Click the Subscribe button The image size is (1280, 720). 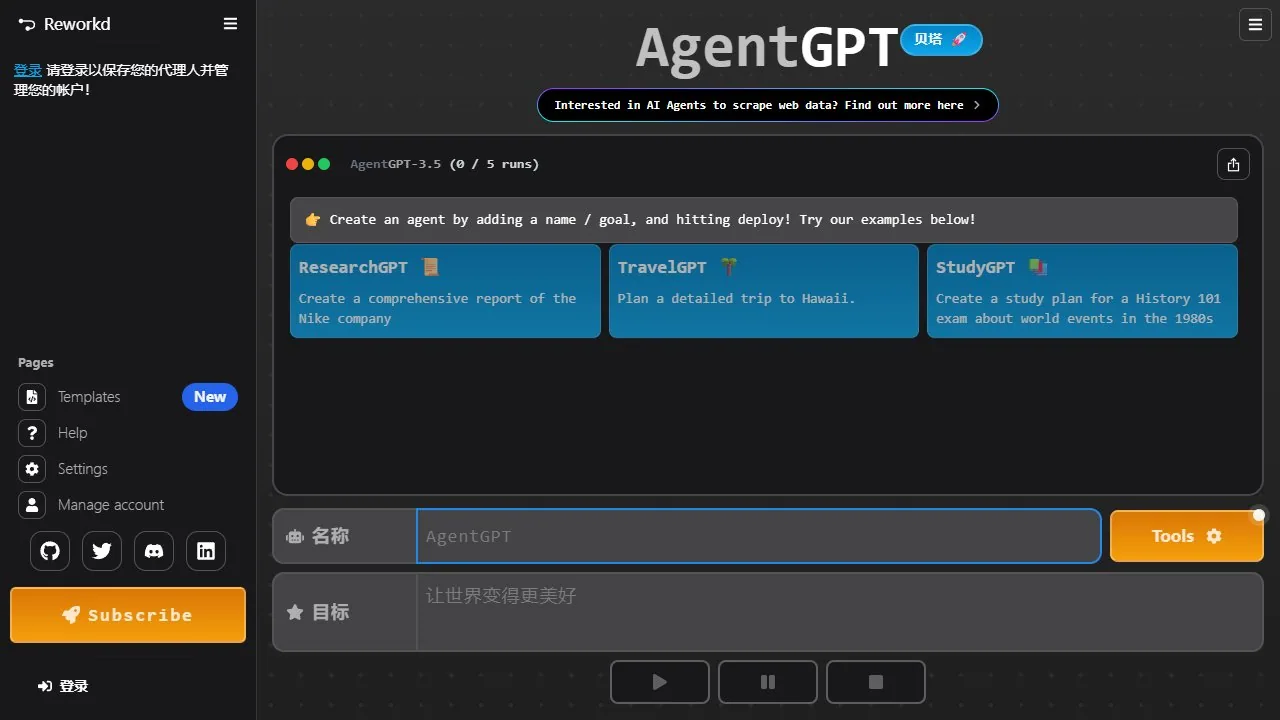click(x=128, y=615)
